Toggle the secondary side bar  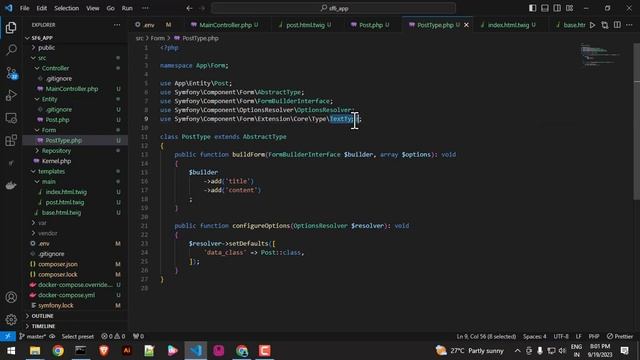point(557,8)
